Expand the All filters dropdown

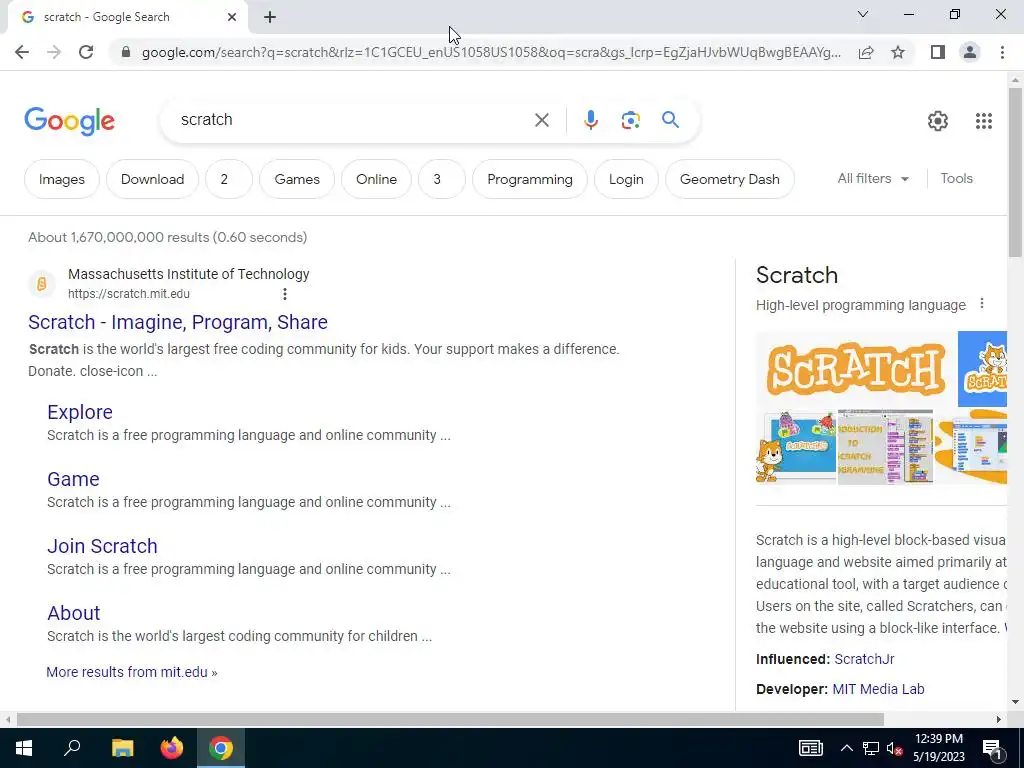(x=873, y=178)
